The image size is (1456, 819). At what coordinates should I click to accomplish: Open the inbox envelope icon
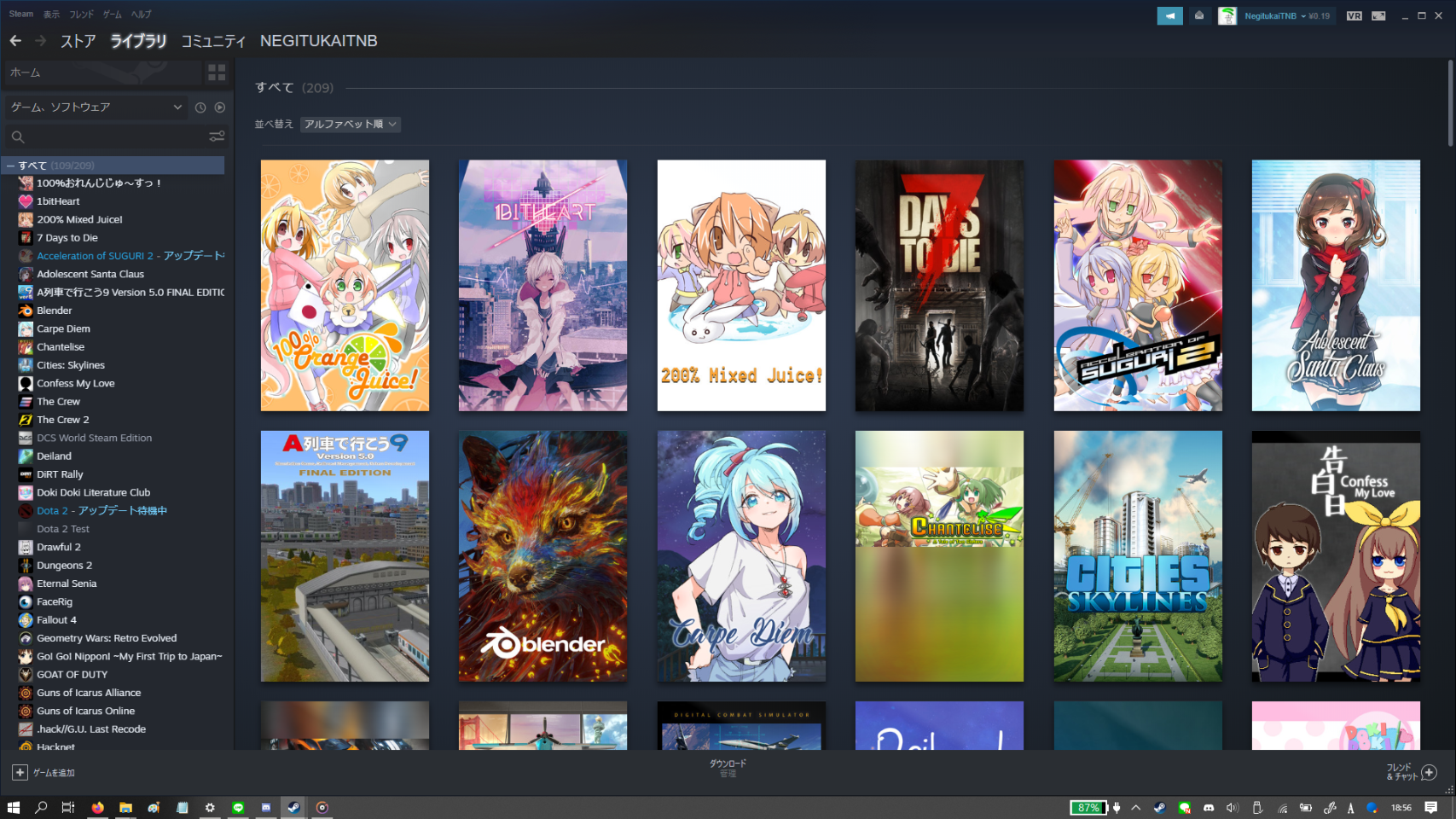pyautogui.click(x=1199, y=15)
